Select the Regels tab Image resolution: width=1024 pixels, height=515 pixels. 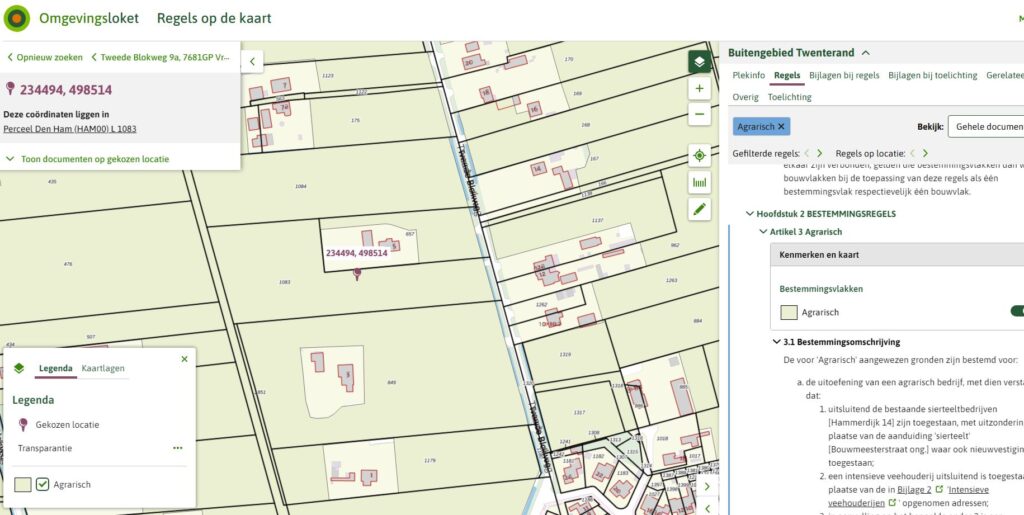point(787,75)
